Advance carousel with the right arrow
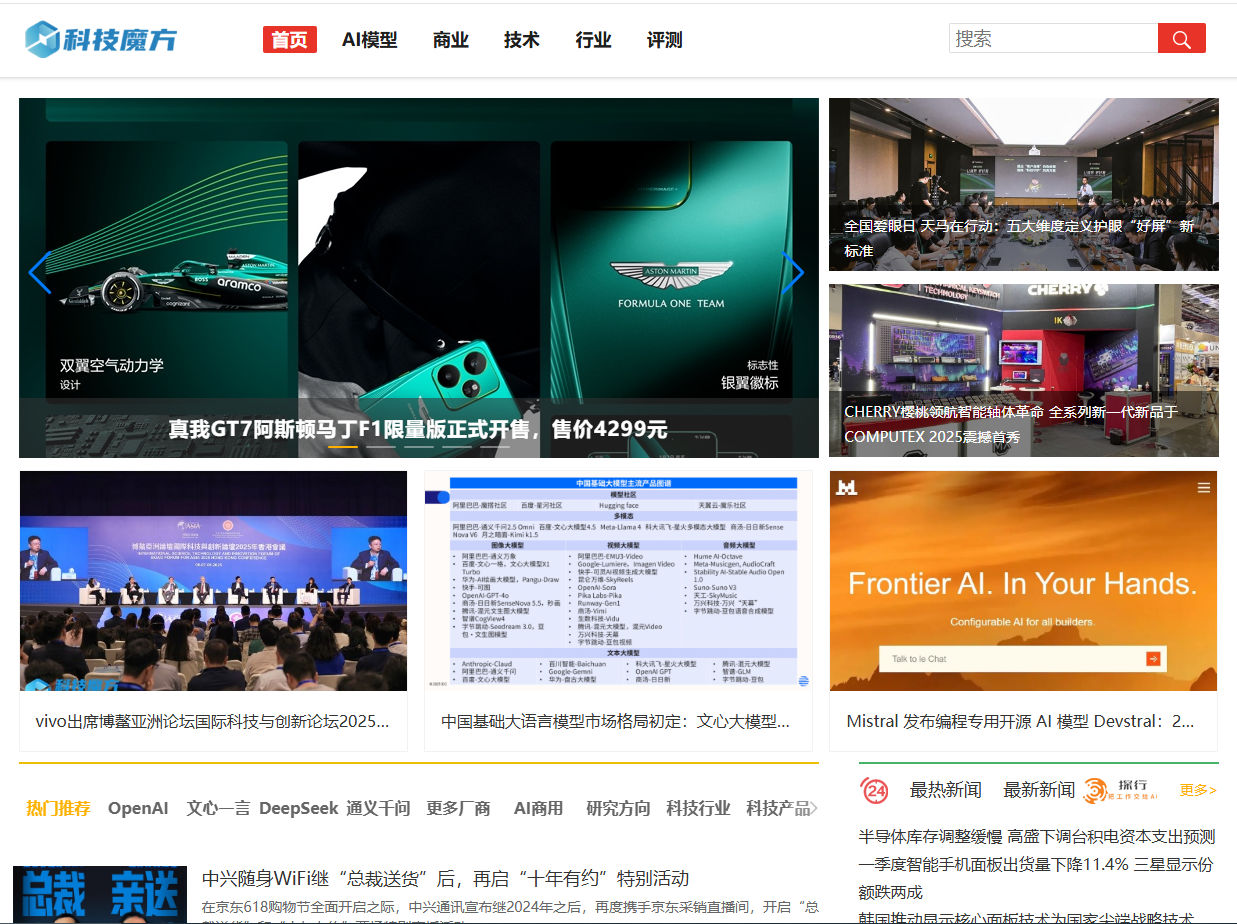Viewport: 1237px width, 924px height. [x=792, y=273]
